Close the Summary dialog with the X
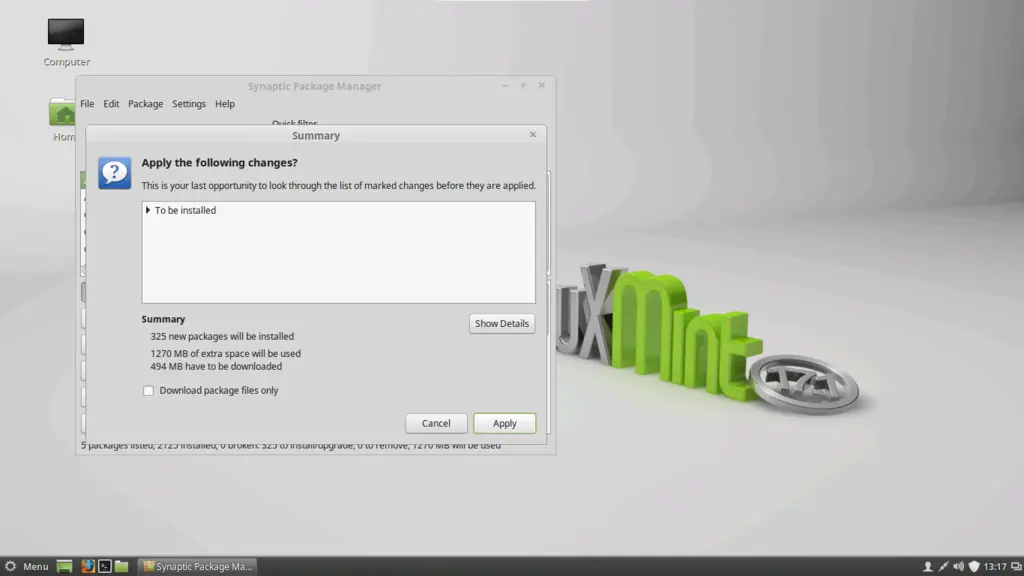The width and height of the screenshot is (1024, 576). pyautogui.click(x=533, y=135)
